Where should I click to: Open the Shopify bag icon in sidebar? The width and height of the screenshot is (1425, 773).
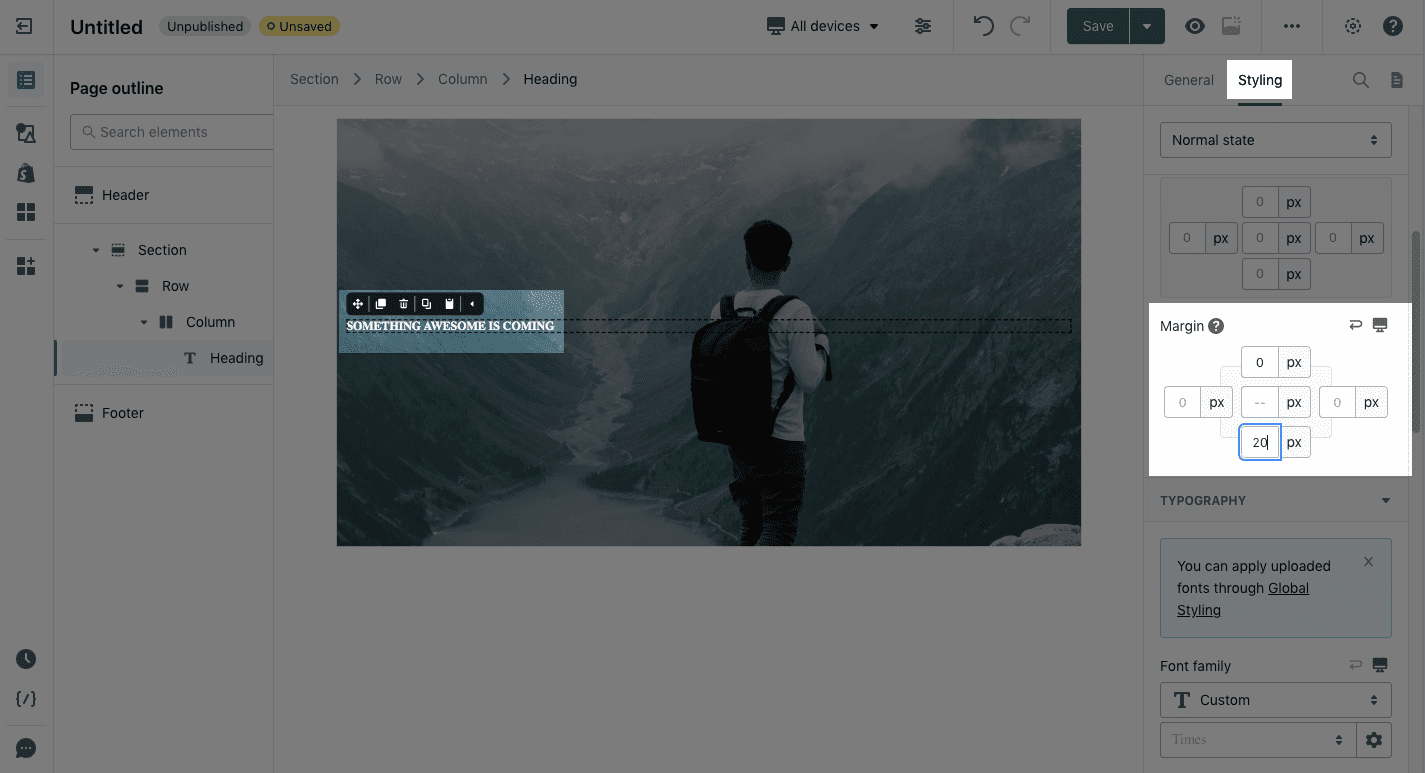[26, 172]
